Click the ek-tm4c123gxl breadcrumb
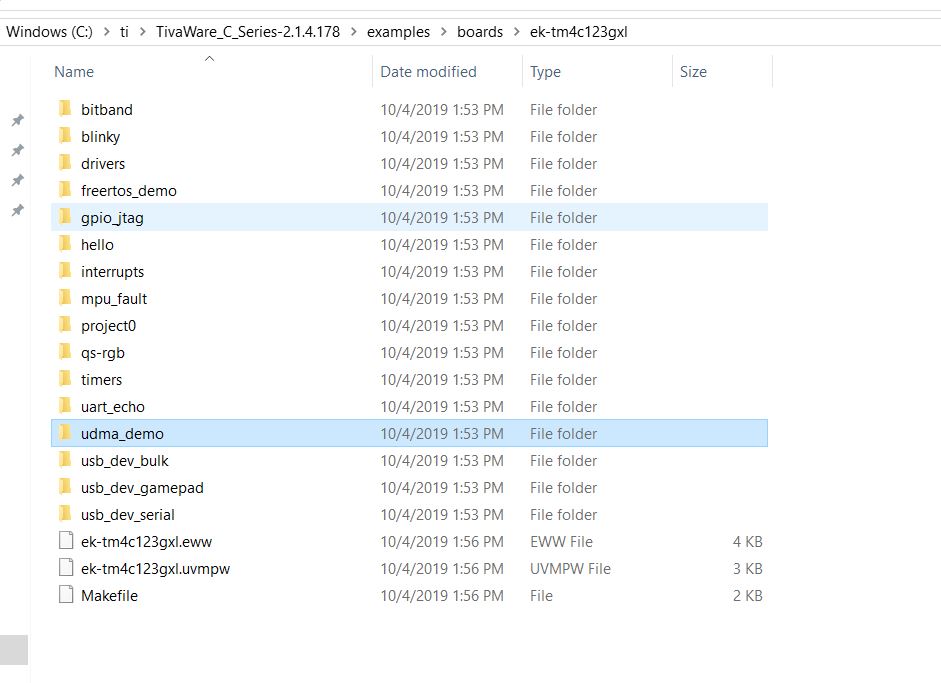This screenshot has height=683, width=941. click(x=579, y=32)
